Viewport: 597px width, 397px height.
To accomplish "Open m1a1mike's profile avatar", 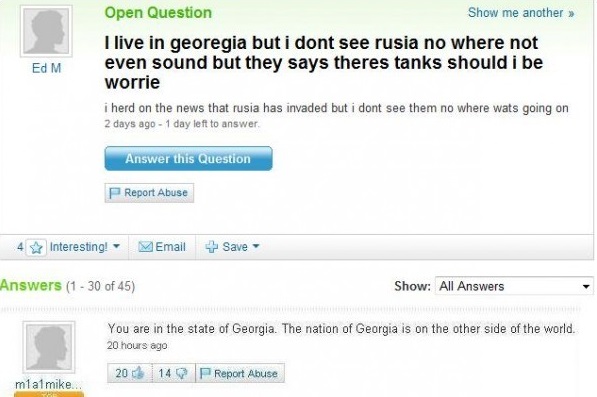I will pos(49,347).
